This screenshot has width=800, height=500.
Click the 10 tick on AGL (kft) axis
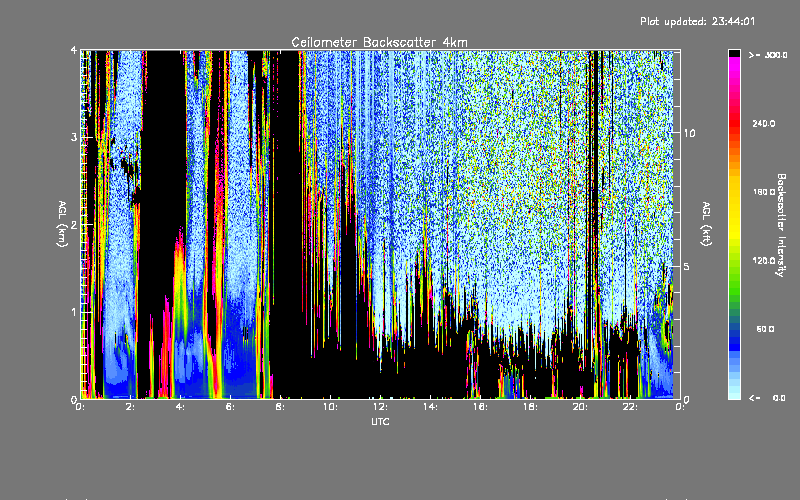689,133
